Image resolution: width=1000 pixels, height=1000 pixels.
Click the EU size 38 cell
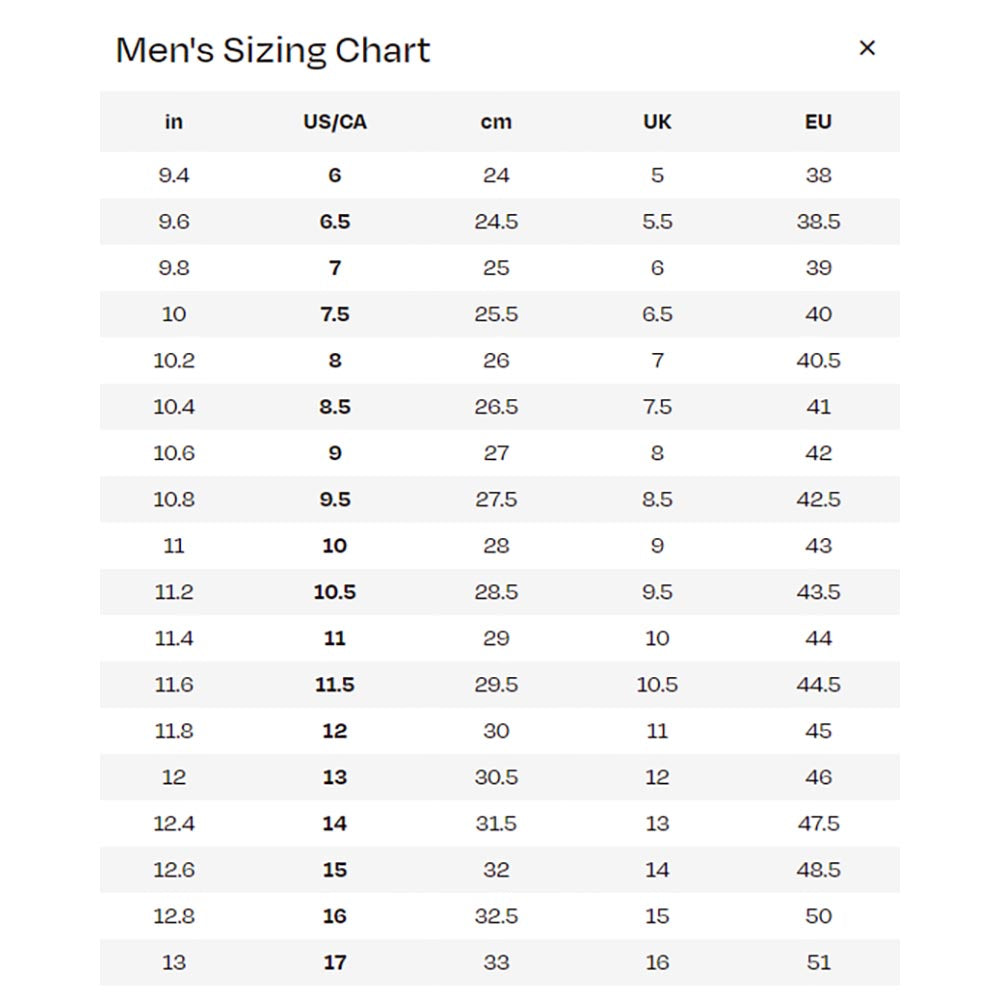[x=818, y=175]
